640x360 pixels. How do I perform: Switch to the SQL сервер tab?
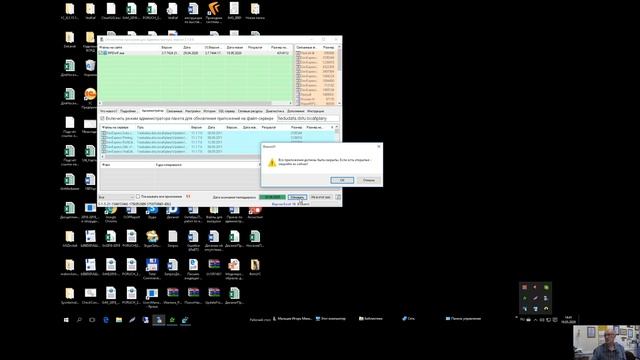click(x=227, y=111)
